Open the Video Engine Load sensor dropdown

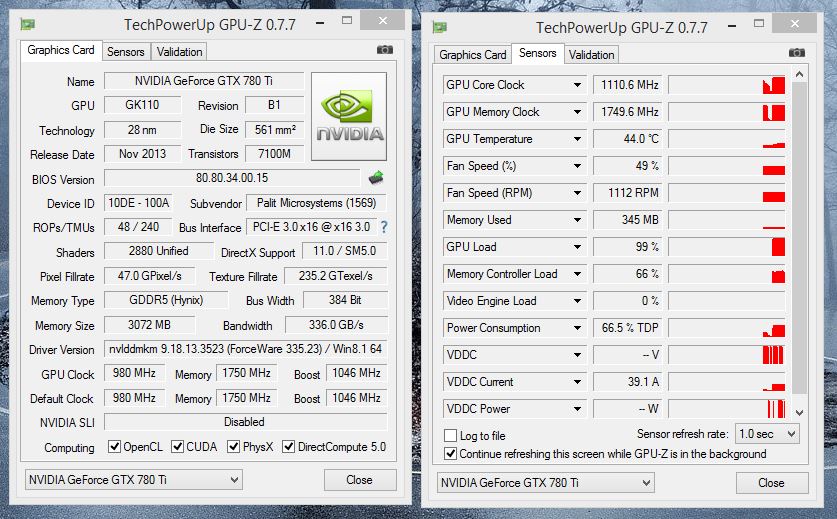point(577,301)
